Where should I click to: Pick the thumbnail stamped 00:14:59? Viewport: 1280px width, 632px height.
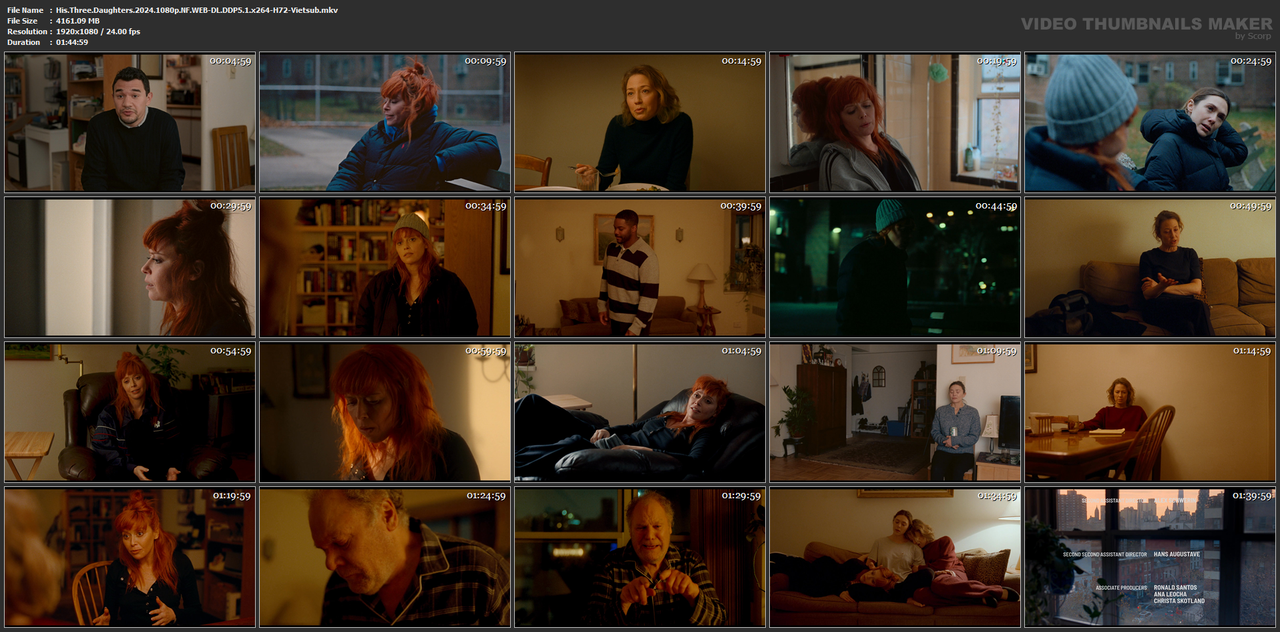click(x=640, y=122)
